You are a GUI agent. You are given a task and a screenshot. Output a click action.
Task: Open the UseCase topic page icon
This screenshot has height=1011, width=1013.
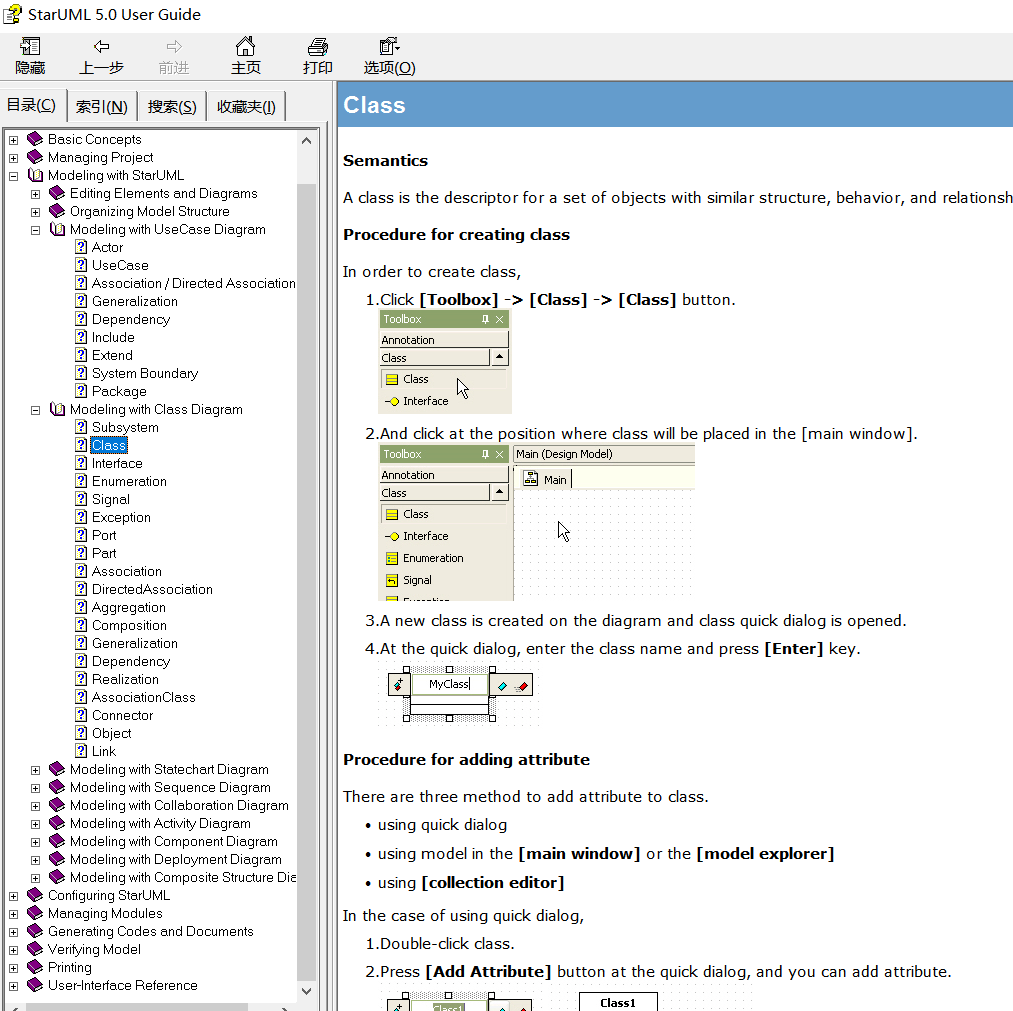tap(81, 265)
